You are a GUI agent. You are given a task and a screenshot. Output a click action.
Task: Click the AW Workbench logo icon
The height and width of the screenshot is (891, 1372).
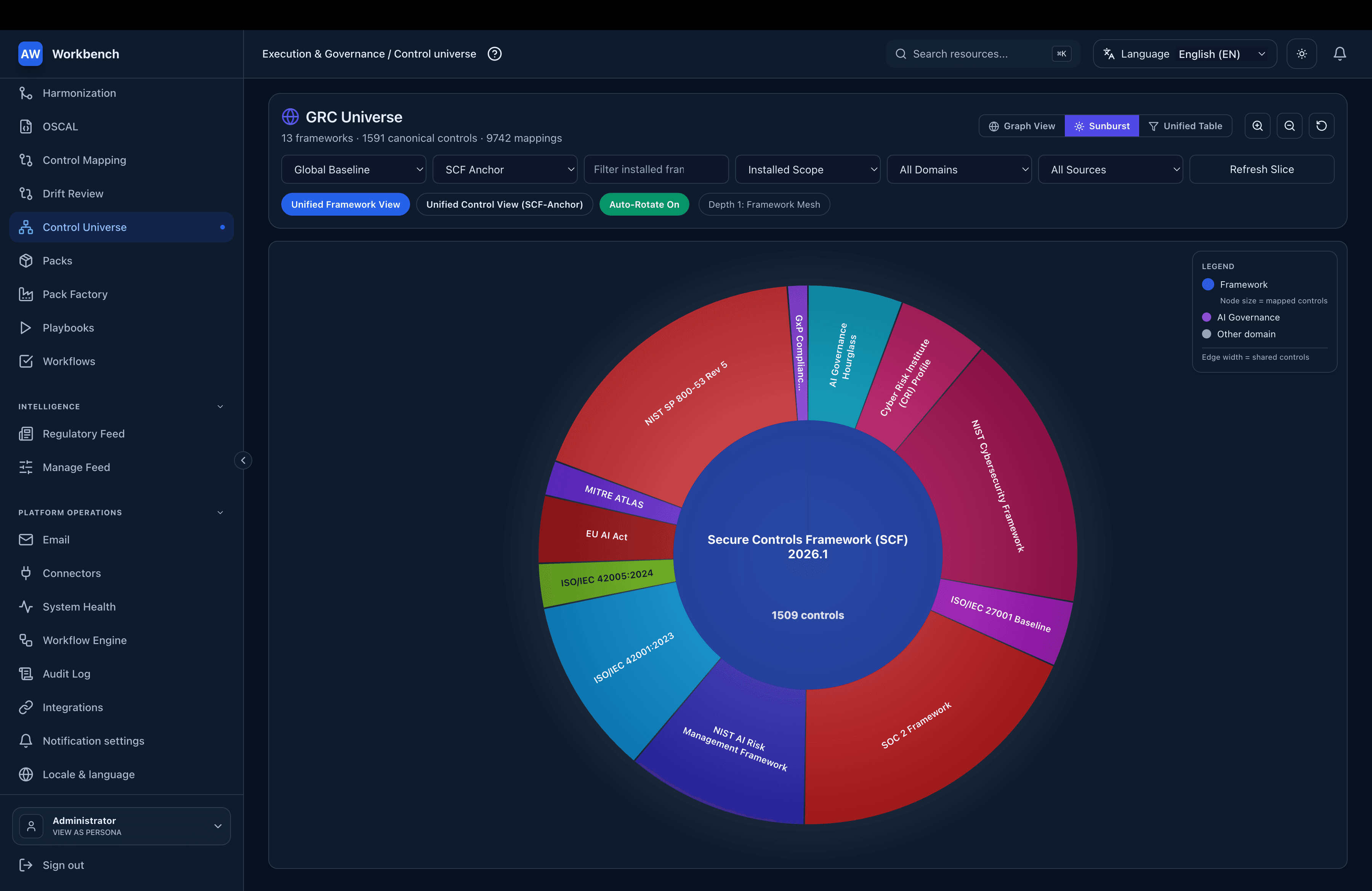click(30, 54)
